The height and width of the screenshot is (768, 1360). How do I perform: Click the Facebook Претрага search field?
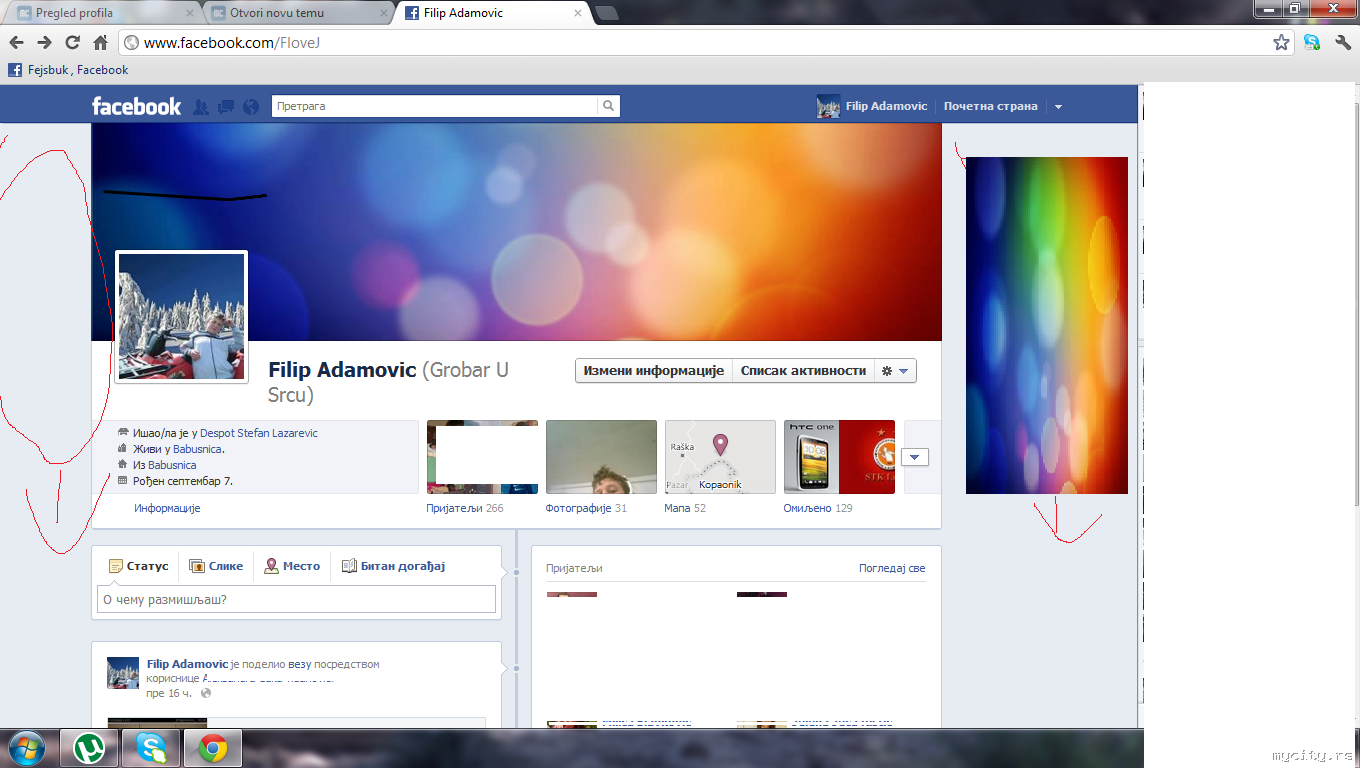coord(435,106)
